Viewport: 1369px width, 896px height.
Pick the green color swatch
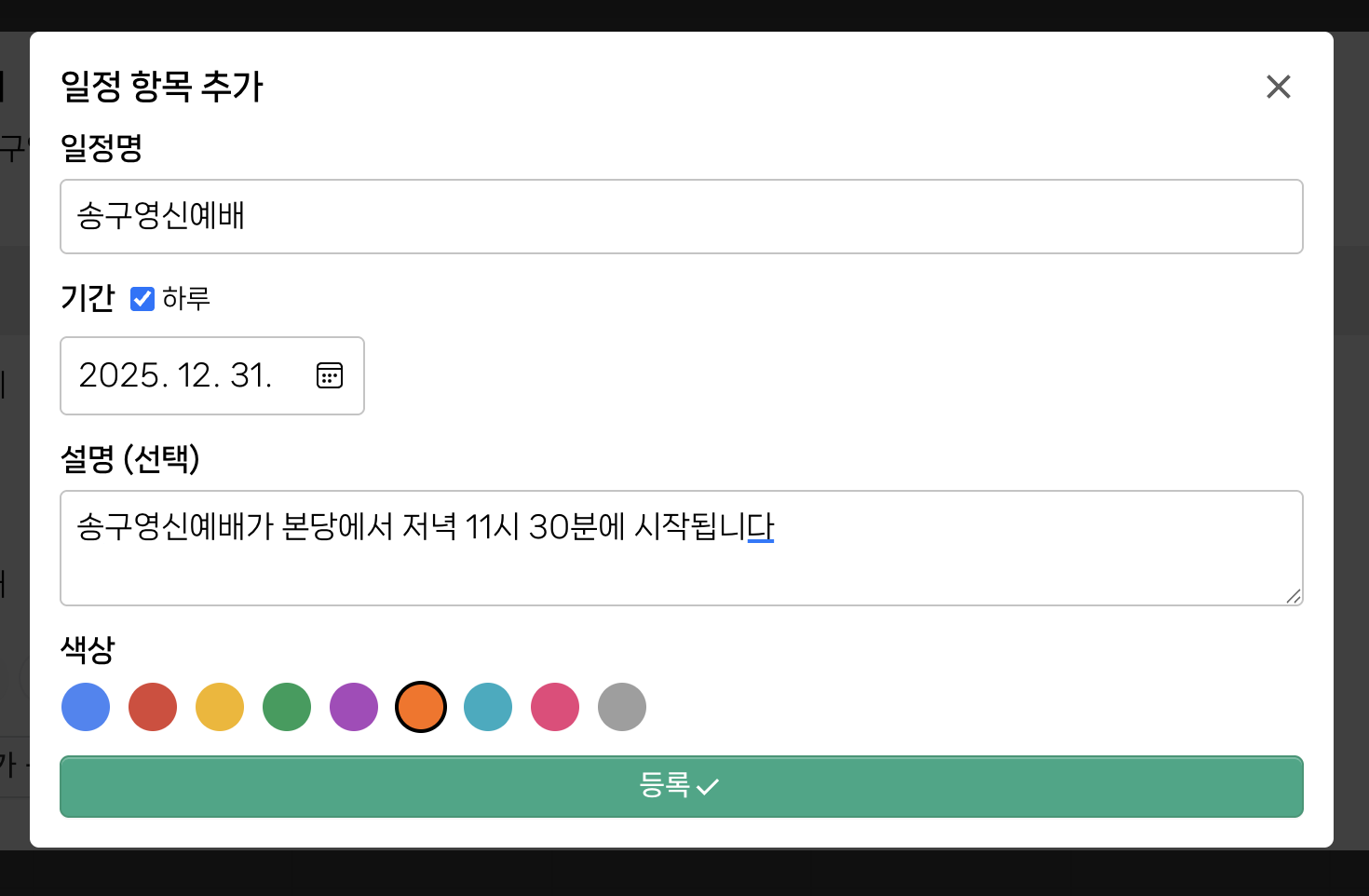[287, 707]
